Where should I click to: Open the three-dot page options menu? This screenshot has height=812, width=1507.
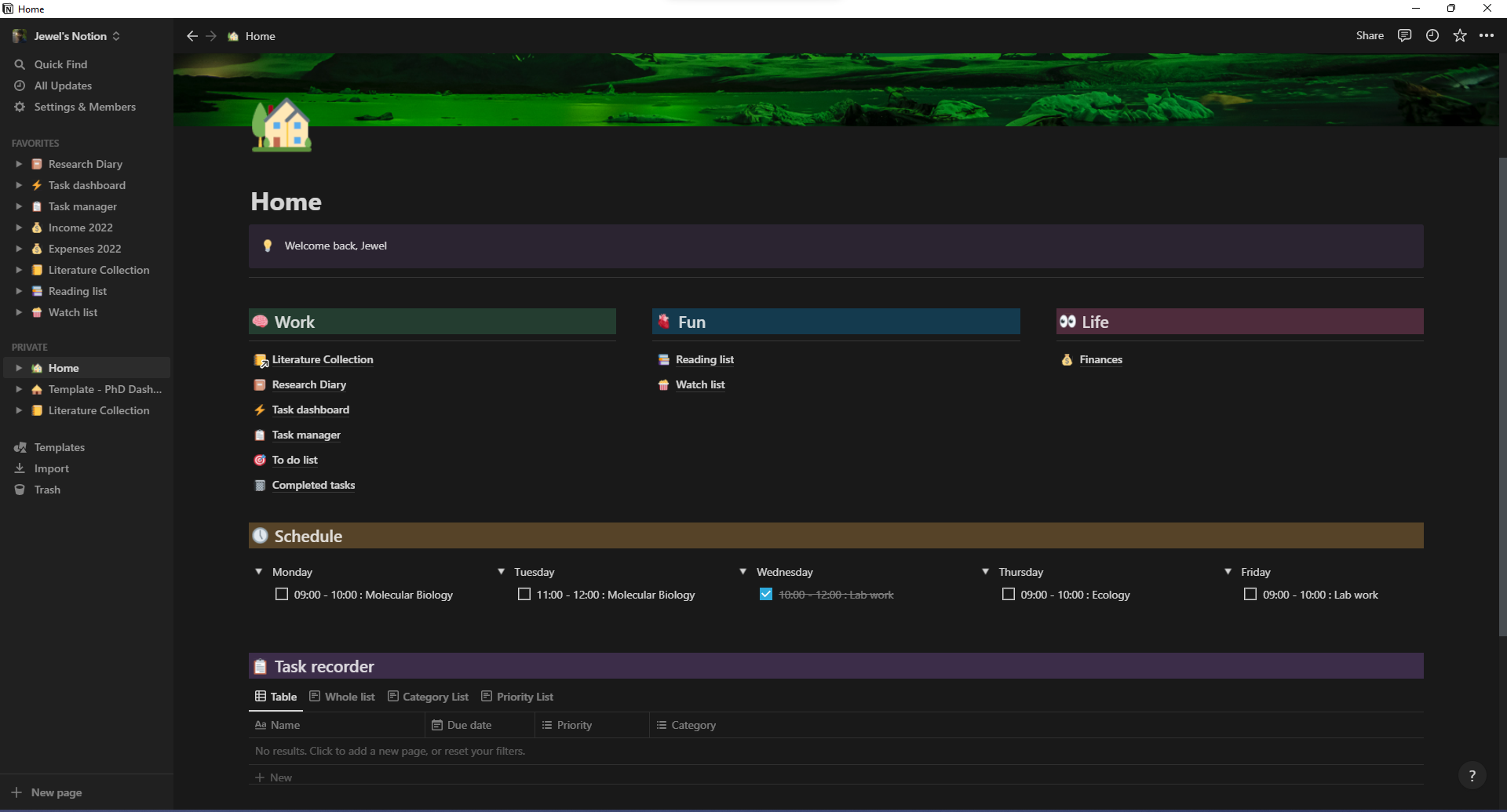coord(1487,35)
